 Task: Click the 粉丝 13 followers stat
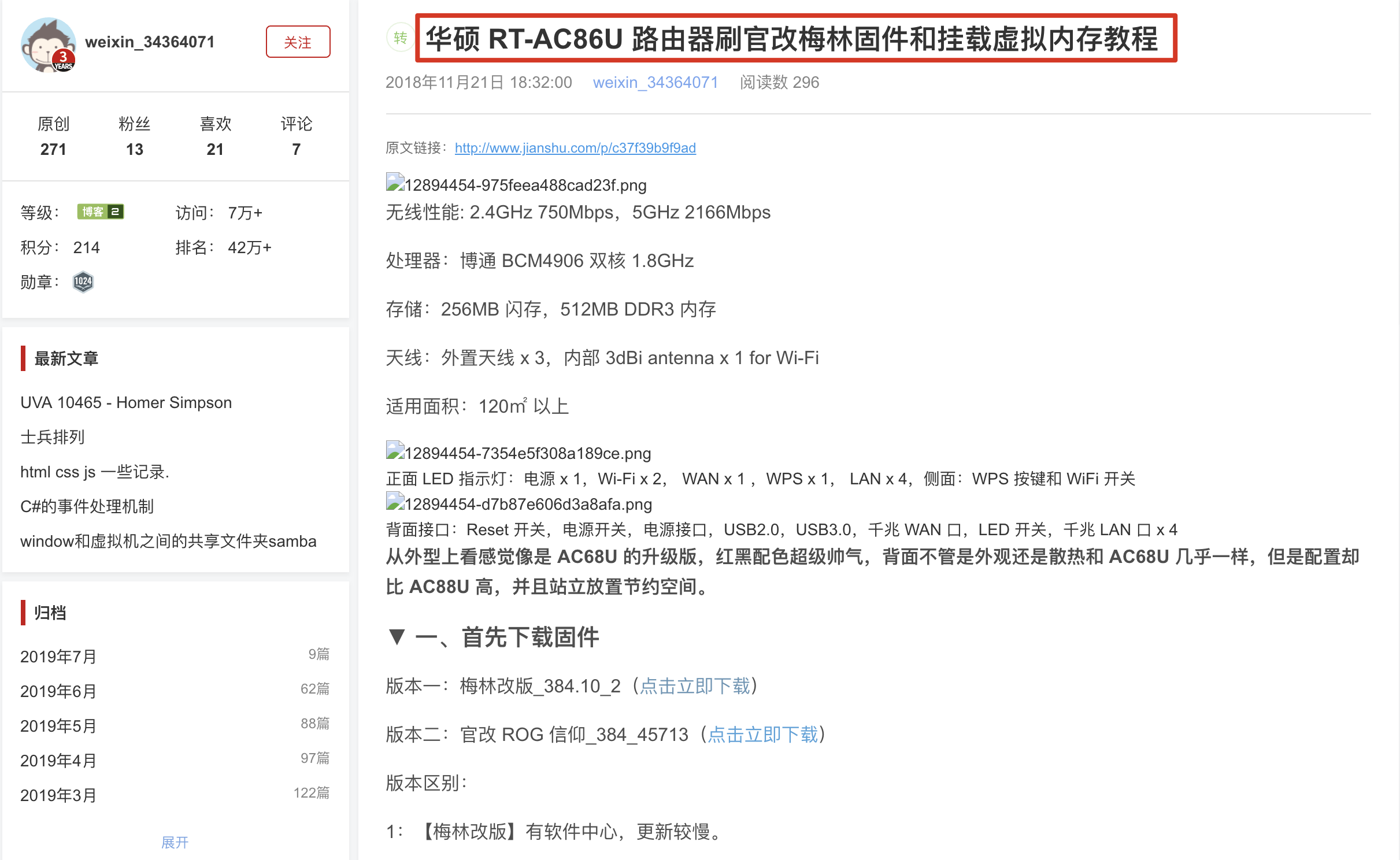[x=134, y=136]
